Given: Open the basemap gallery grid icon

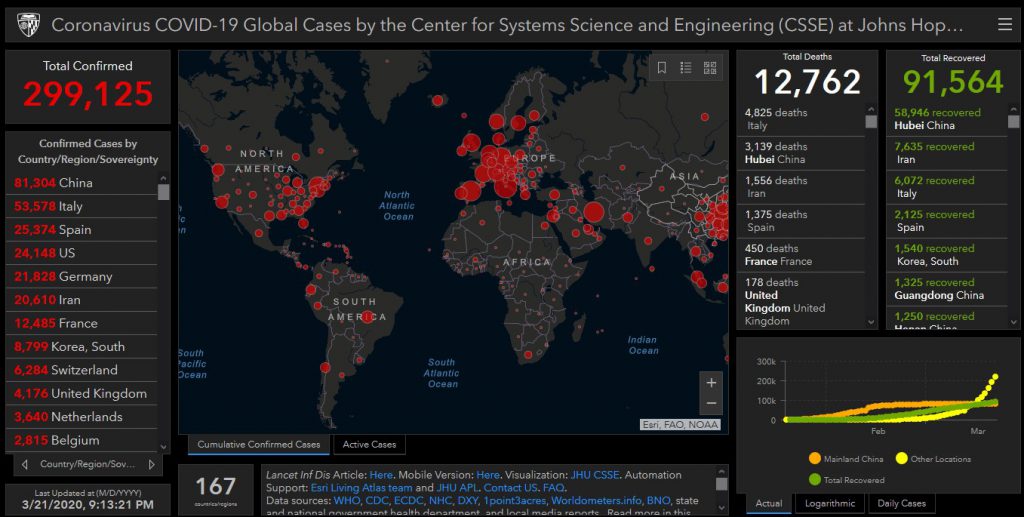Looking at the screenshot, I should point(710,67).
